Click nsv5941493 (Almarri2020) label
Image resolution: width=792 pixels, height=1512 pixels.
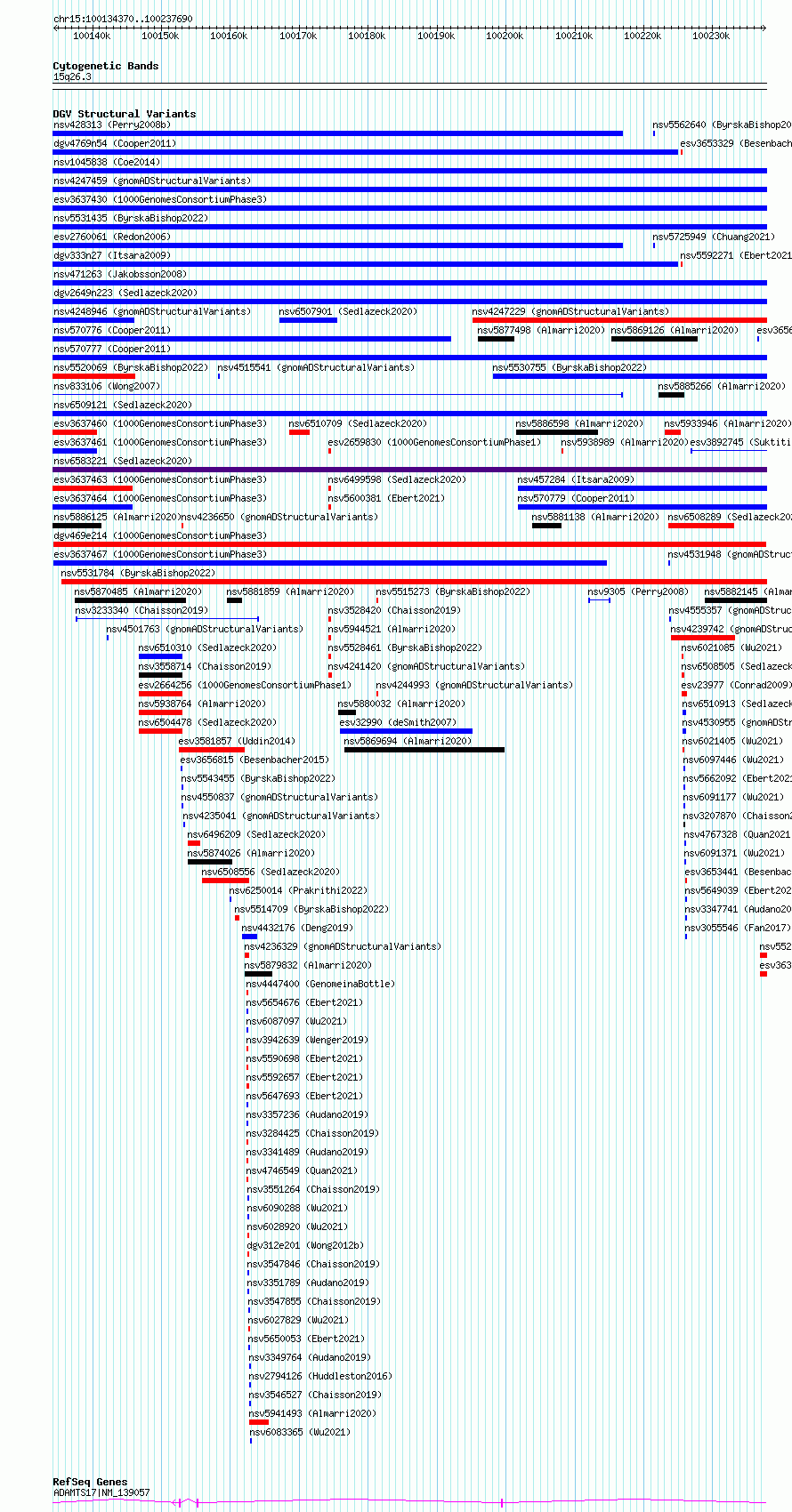coord(312,1414)
